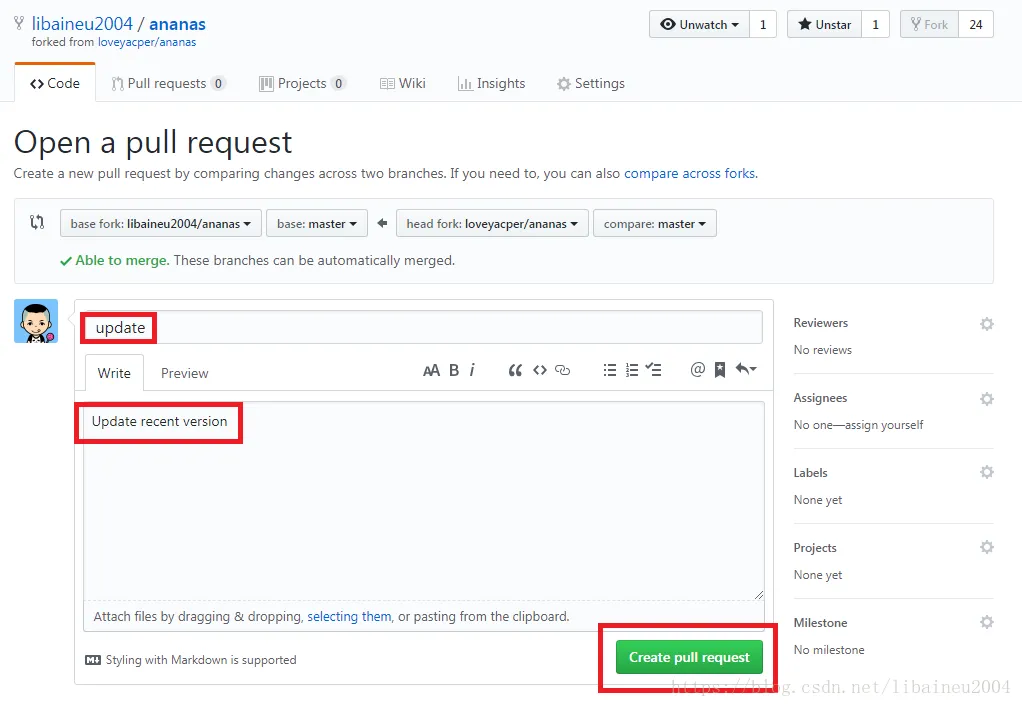This screenshot has height=707, width=1022.
Task: Open the Milestone gear settings
Action: point(987,622)
